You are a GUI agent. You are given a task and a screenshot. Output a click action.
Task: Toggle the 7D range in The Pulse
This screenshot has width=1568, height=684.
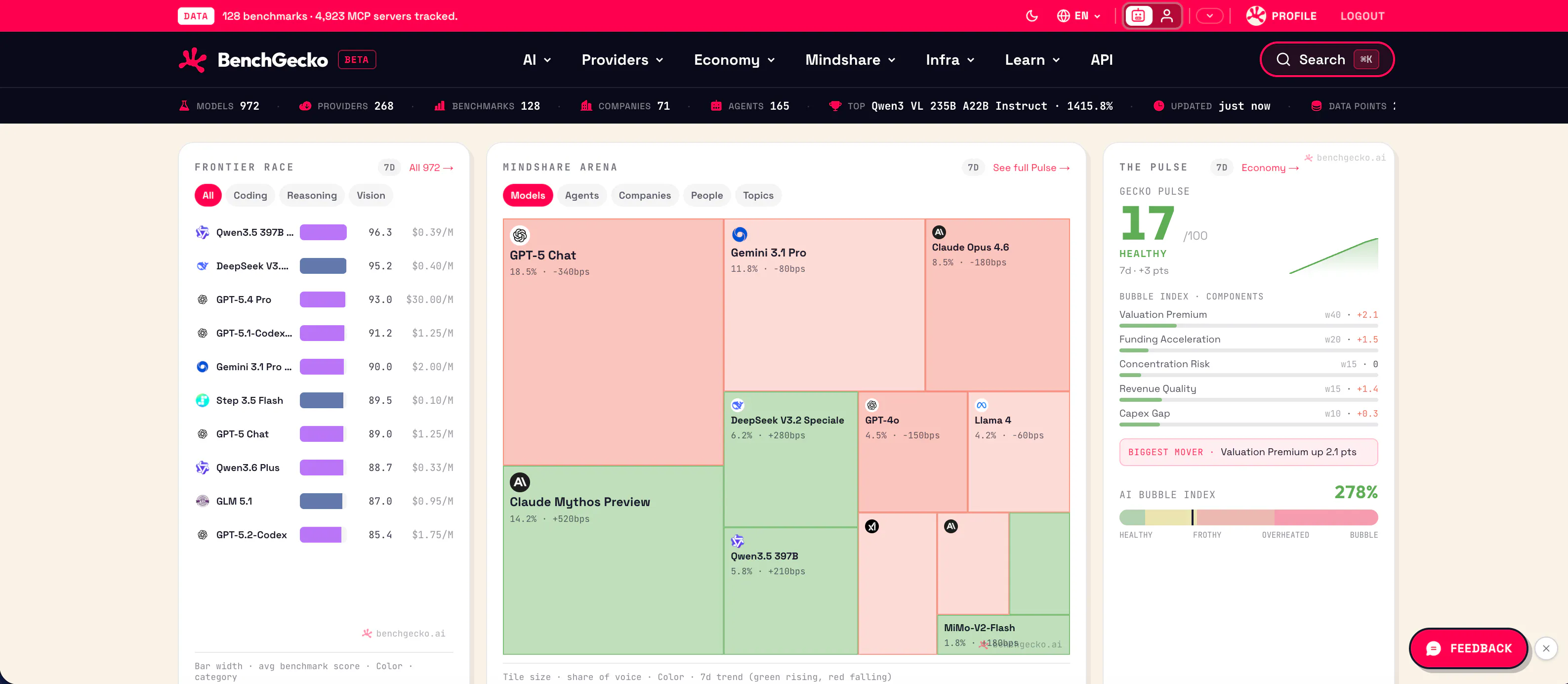1222,168
